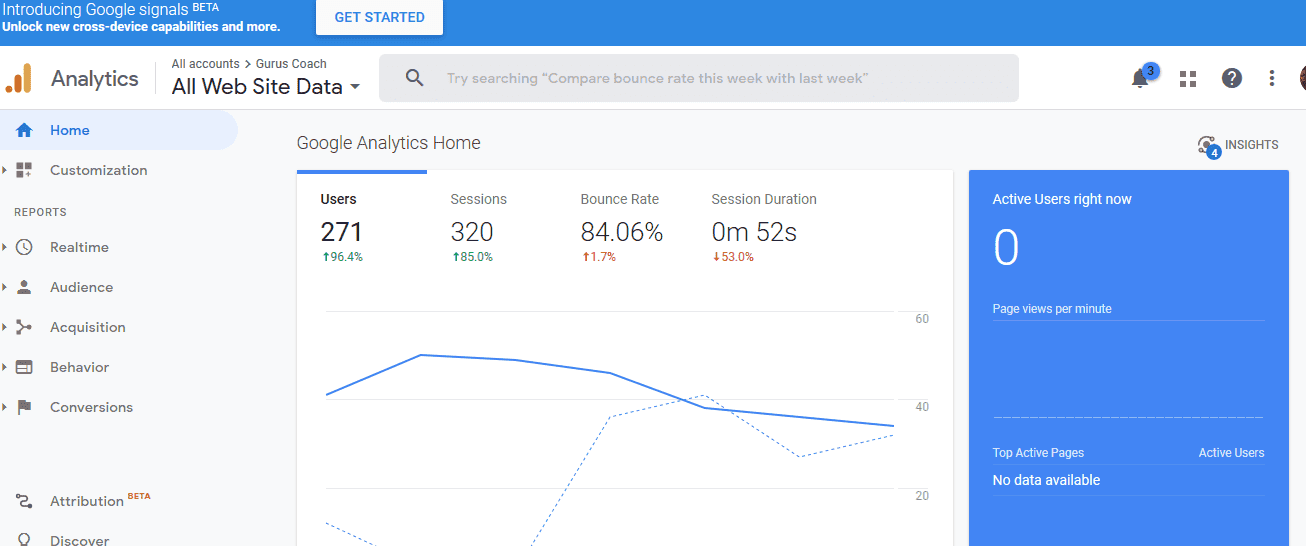Click the Conversions flag icon
This screenshot has width=1306, height=546.
(x=24, y=407)
